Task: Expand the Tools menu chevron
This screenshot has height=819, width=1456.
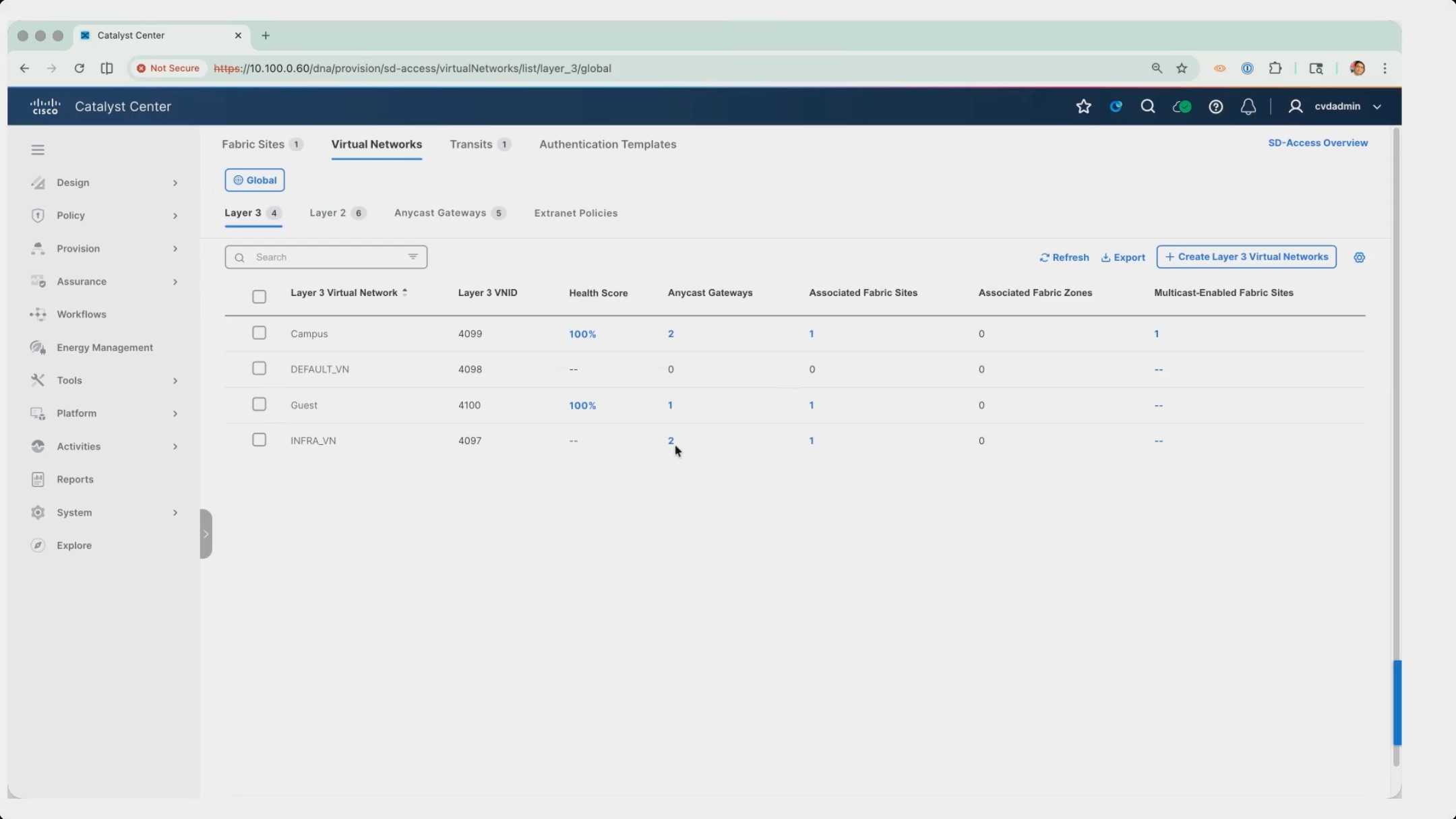Action: click(175, 381)
